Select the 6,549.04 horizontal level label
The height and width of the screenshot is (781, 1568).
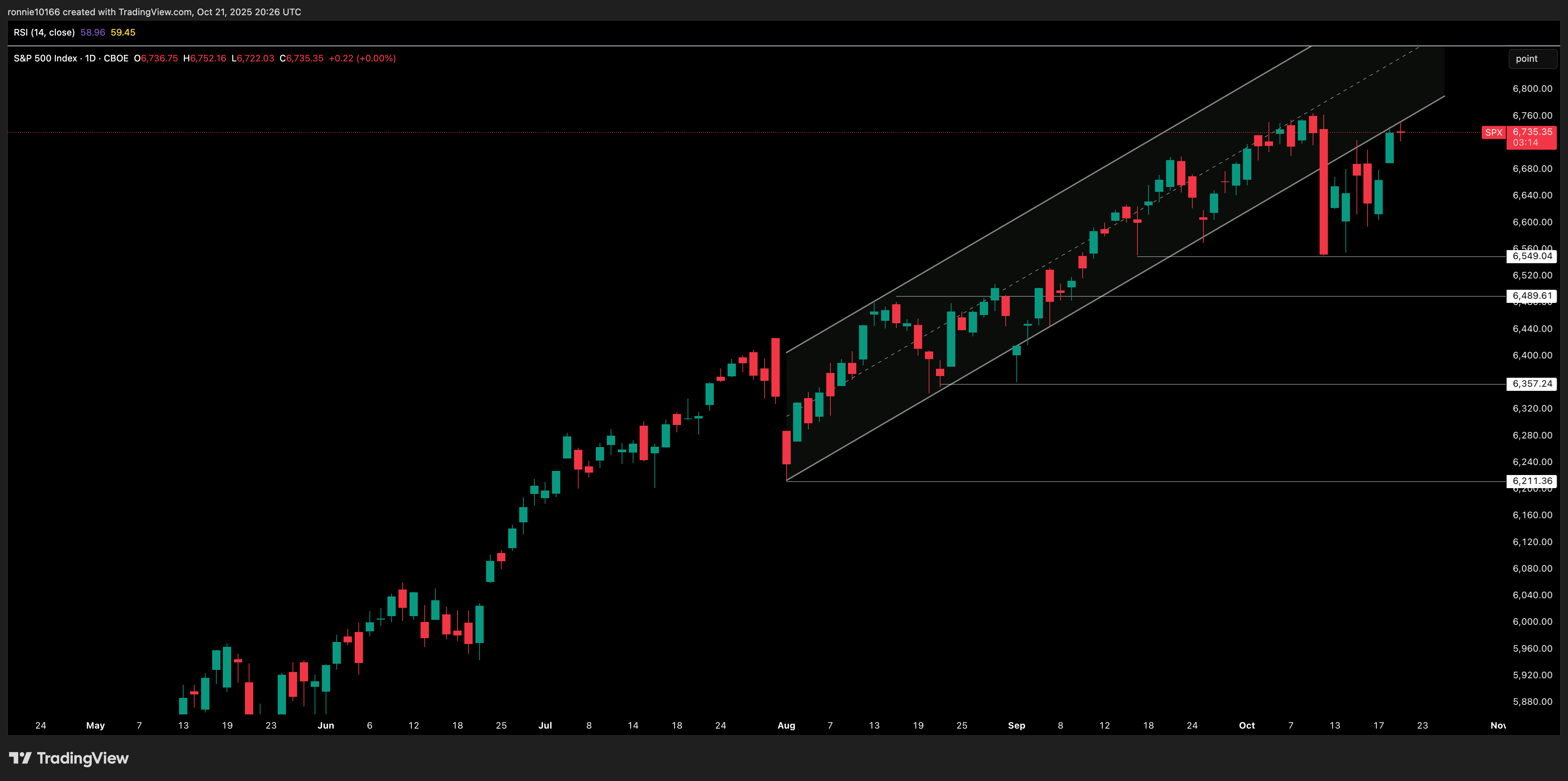[x=1531, y=256]
